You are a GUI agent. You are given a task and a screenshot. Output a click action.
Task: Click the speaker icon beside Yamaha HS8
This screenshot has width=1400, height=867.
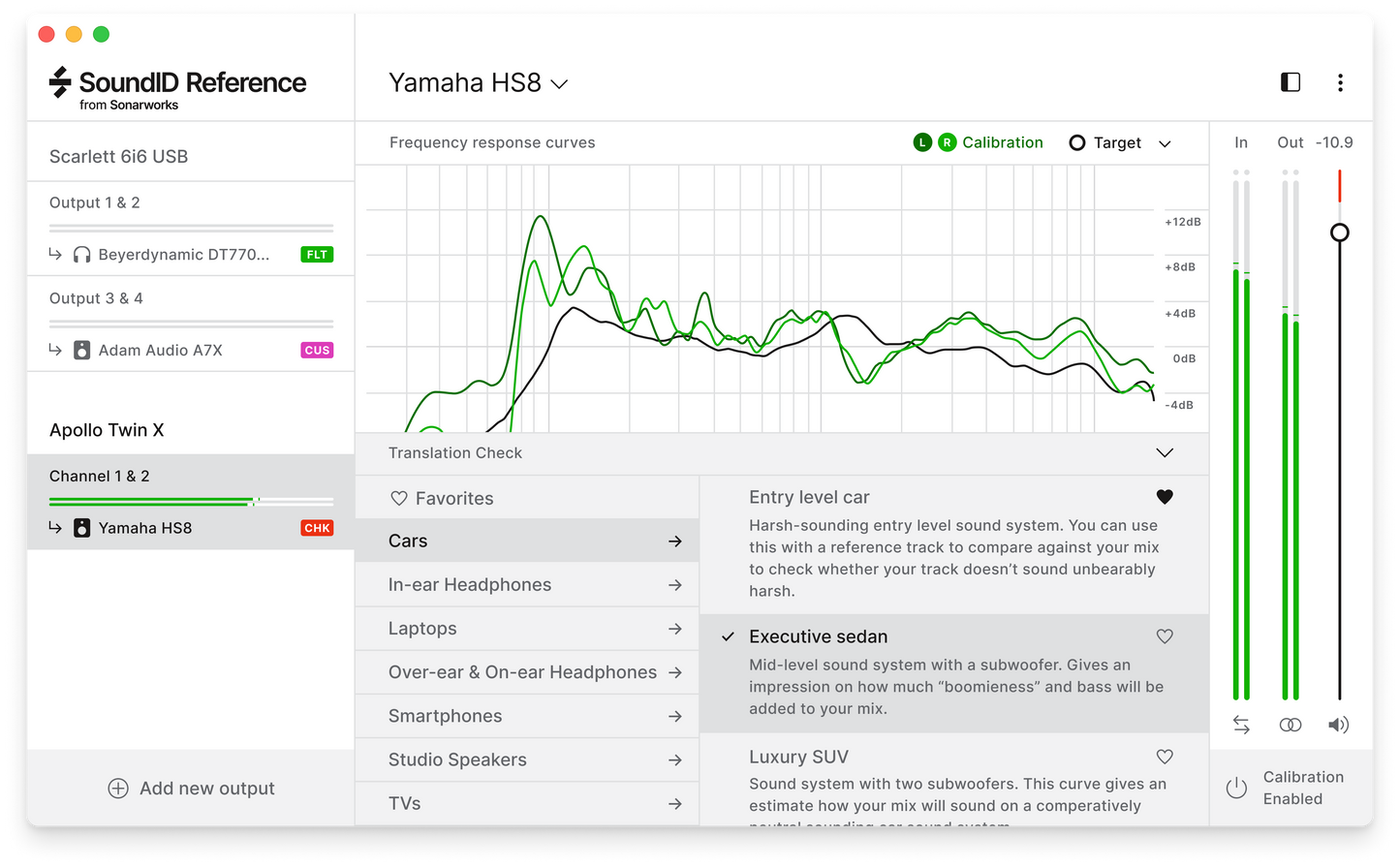click(82, 528)
